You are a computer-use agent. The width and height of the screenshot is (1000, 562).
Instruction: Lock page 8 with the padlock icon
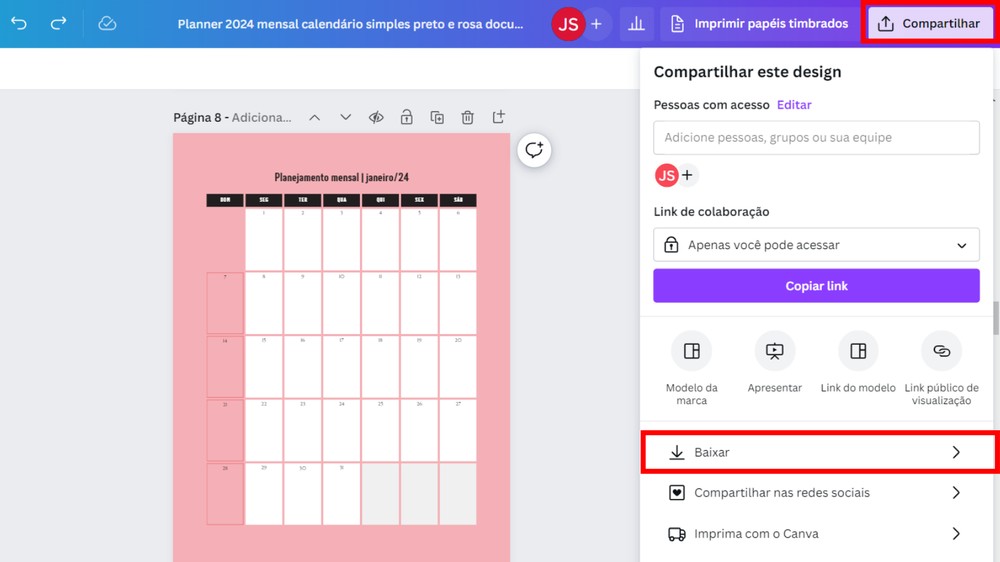tap(406, 117)
